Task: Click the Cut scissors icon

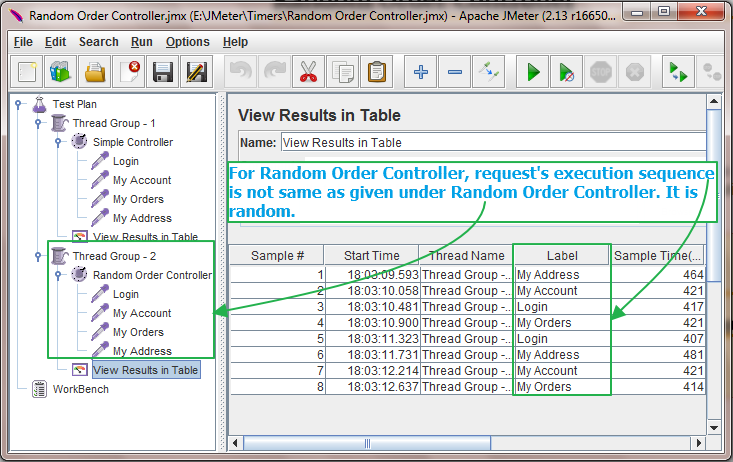Action: (x=309, y=72)
